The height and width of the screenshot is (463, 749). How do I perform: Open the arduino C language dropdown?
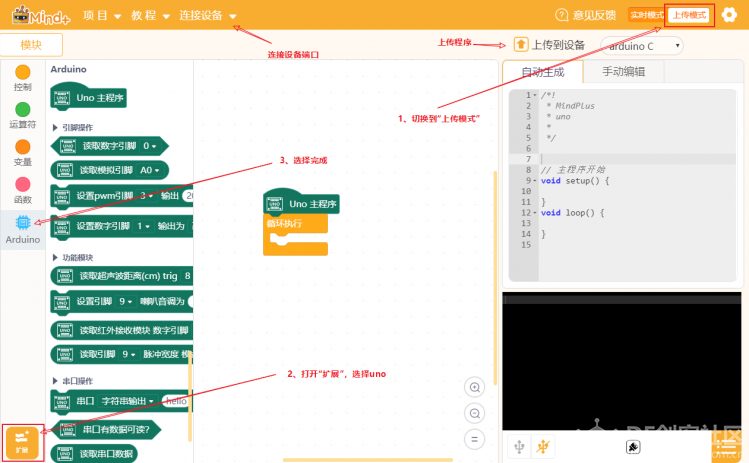(x=642, y=46)
